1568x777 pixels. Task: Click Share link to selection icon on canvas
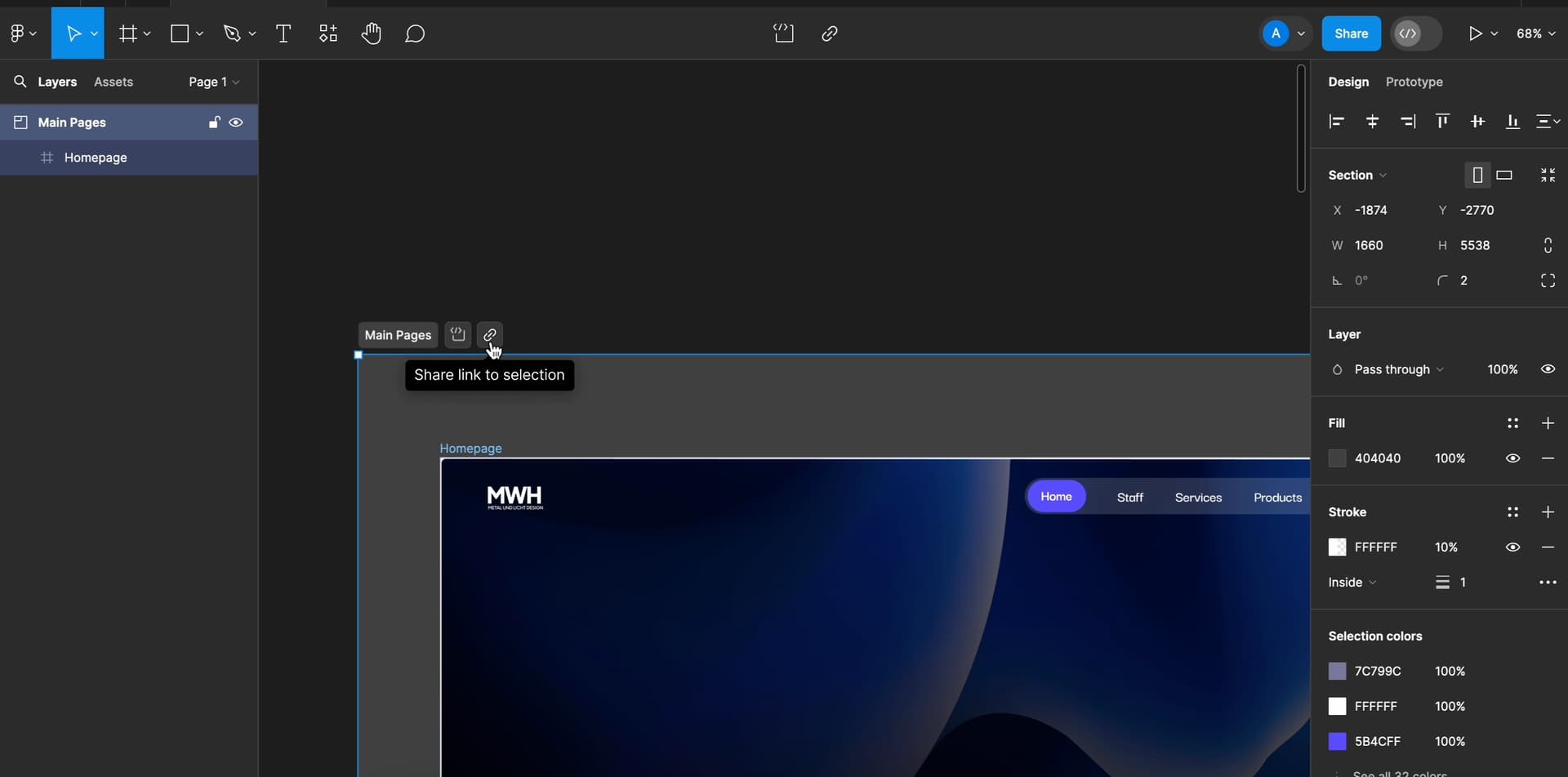490,335
